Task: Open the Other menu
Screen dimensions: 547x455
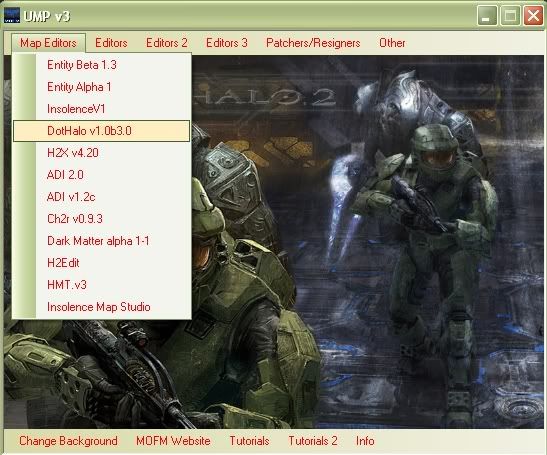Action: pyautogui.click(x=392, y=43)
